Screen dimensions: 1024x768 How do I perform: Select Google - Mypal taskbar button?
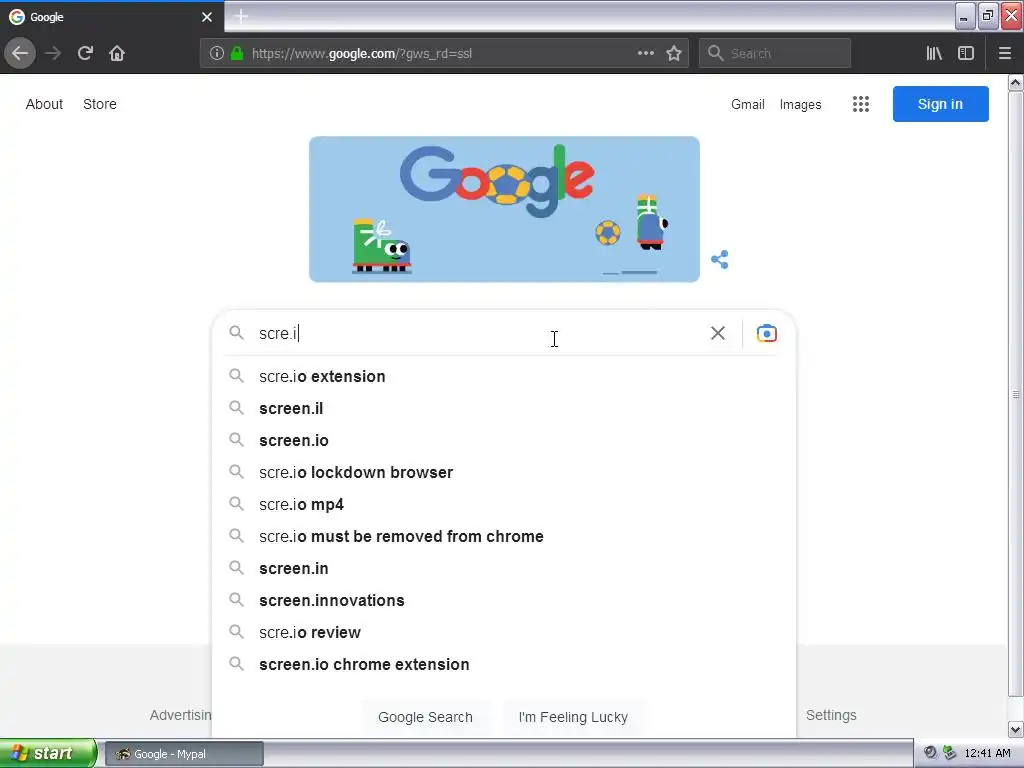coord(184,754)
